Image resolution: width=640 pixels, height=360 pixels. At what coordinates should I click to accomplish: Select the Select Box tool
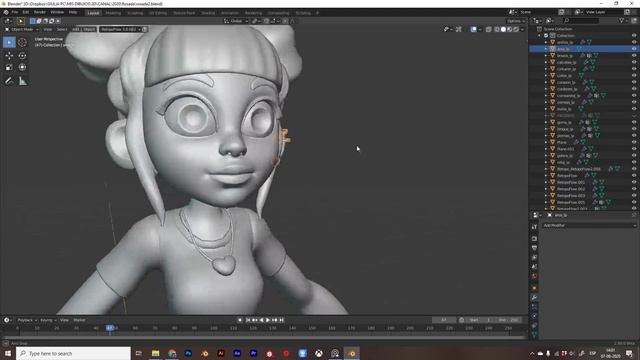pyautogui.click(x=9, y=42)
